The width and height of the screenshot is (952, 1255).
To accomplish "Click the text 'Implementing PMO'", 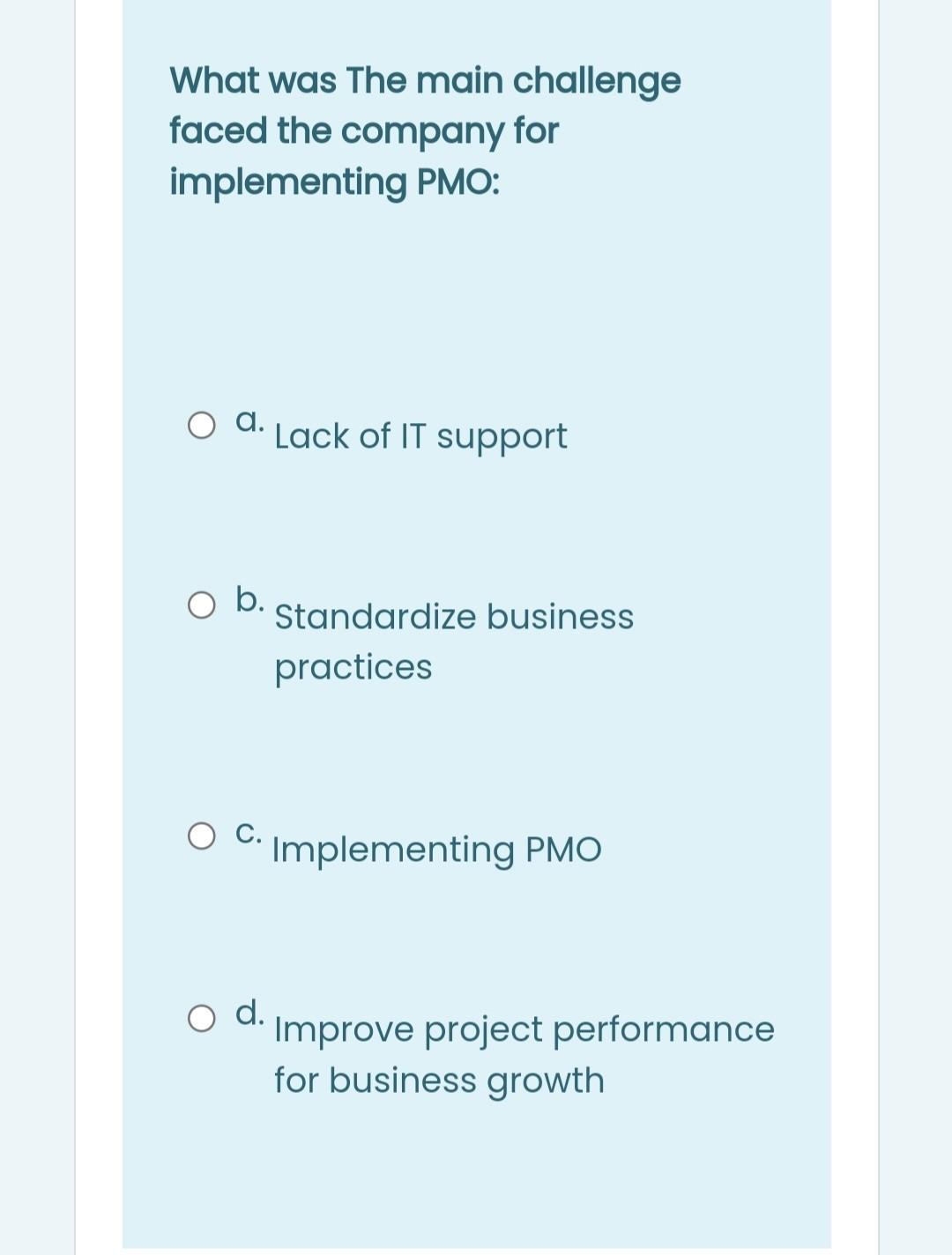I will tap(436, 849).
